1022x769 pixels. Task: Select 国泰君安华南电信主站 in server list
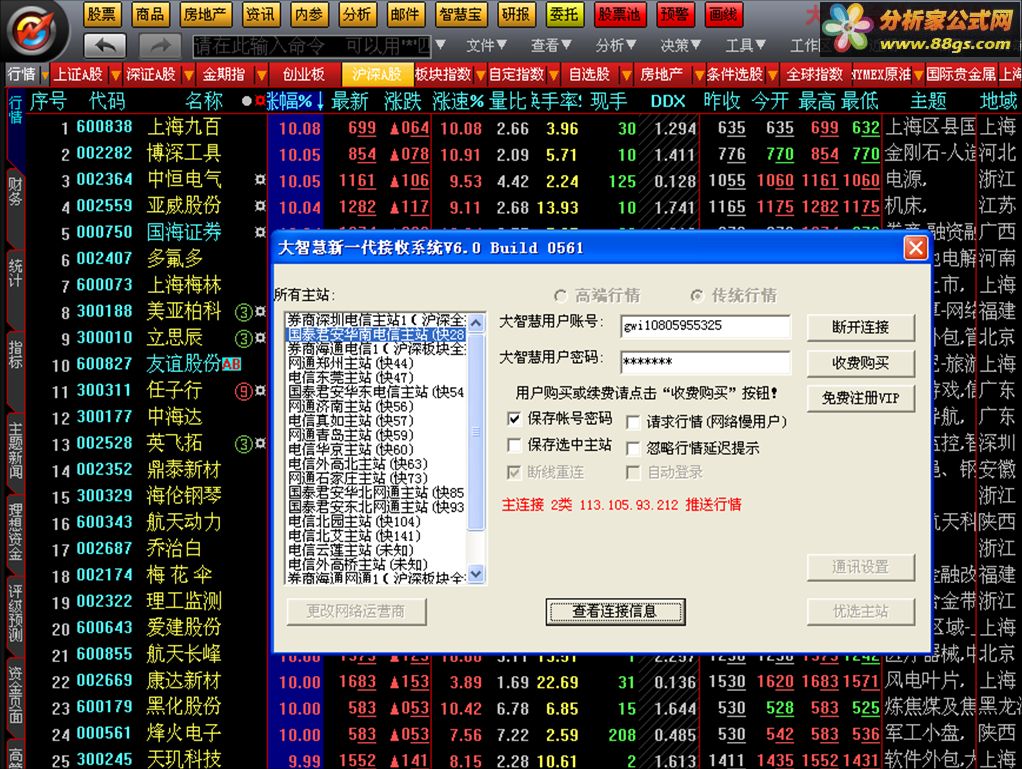377,334
